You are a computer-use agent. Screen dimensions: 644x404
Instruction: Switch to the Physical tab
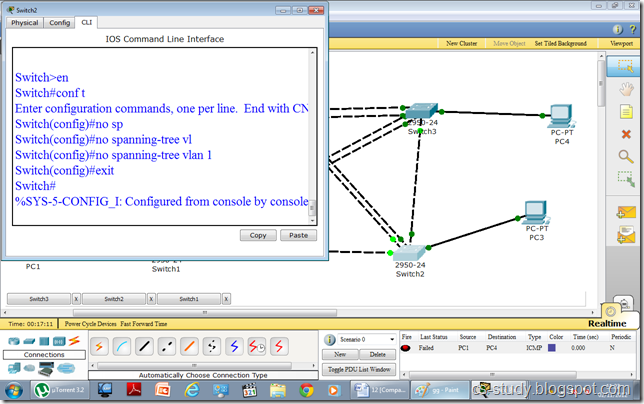point(25,22)
